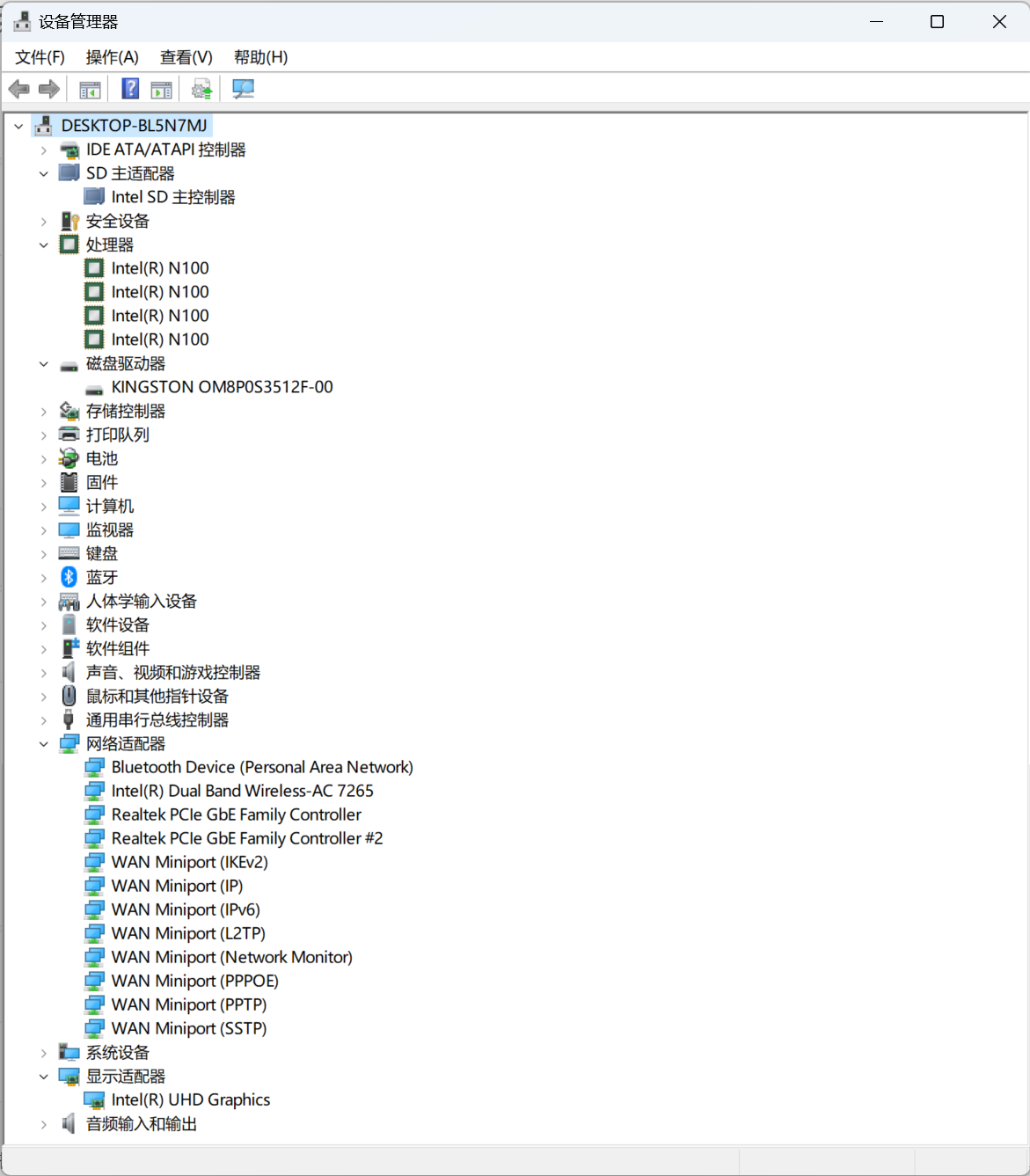This screenshot has height=1176, width=1030.
Task: Click the show/hide action pane toolbar icon
Action: click(161, 89)
